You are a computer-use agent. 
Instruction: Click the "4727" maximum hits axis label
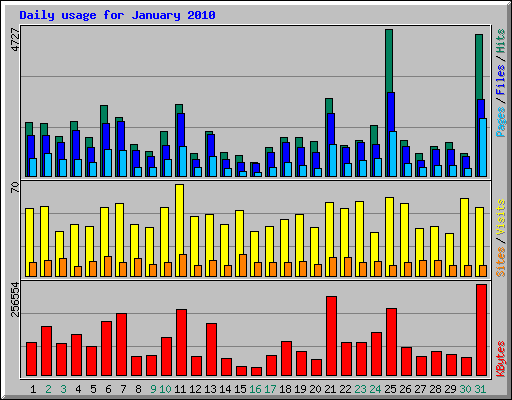pos(15,39)
